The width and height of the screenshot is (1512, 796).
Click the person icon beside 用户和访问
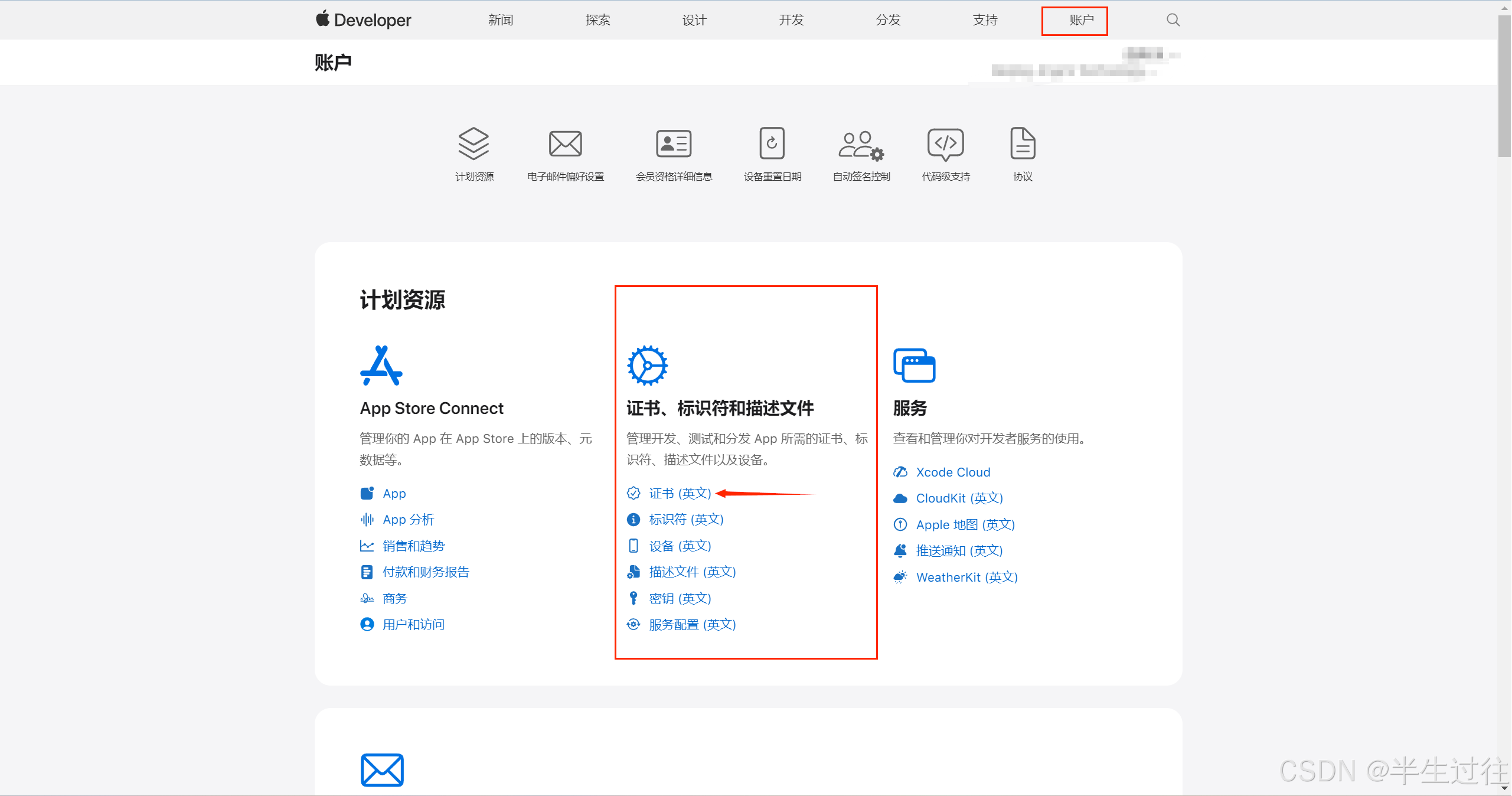[x=367, y=624]
